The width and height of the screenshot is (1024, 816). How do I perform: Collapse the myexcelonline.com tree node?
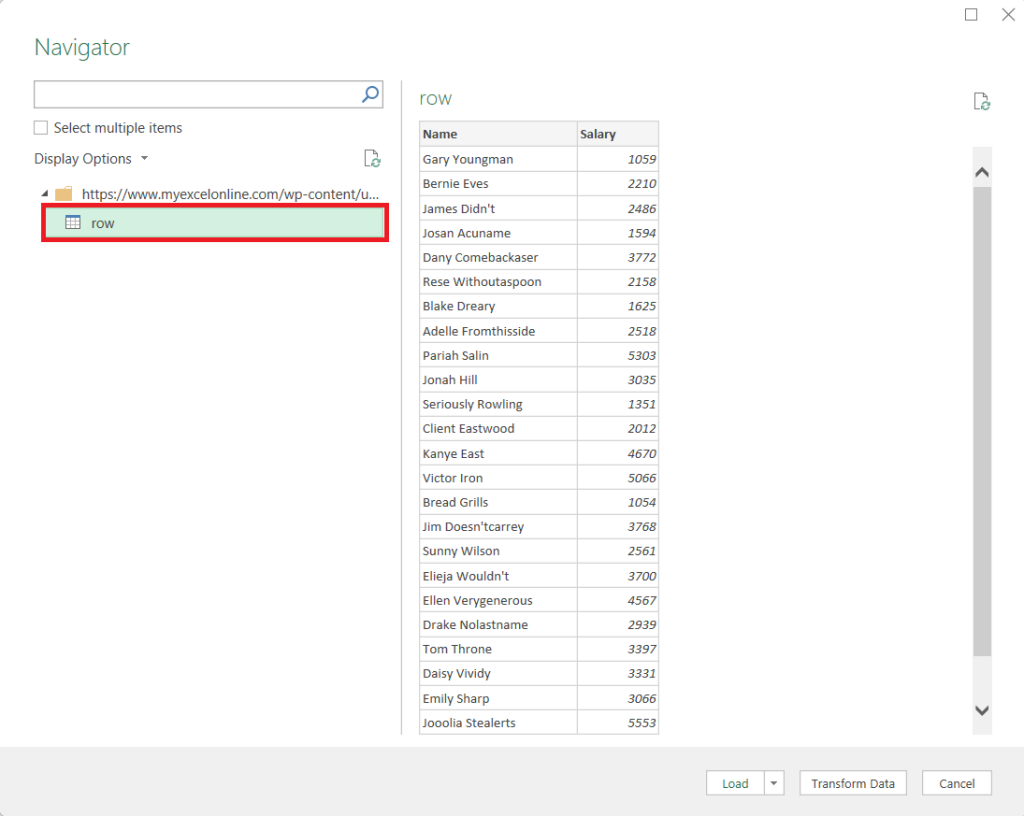click(x=44, y=193)
